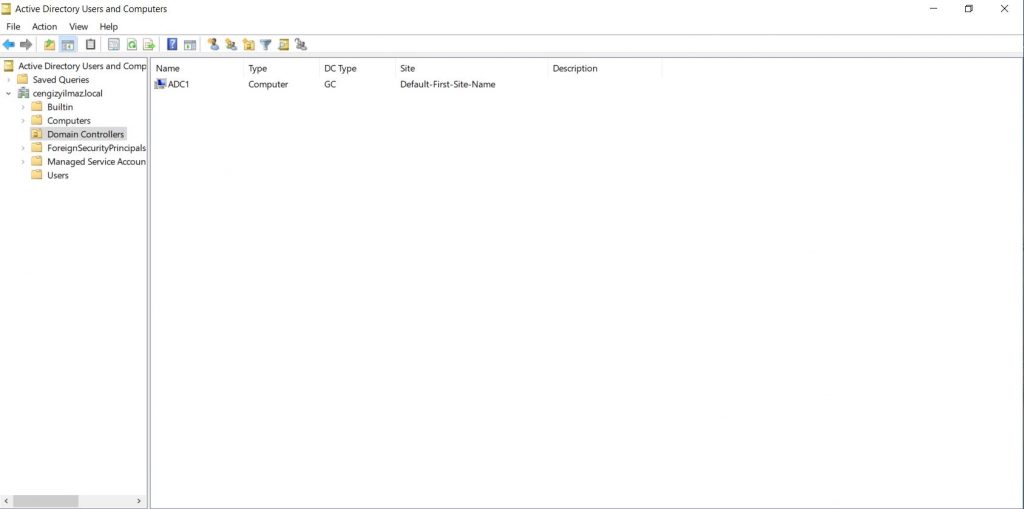Toggle the Show/Hide Action Pane icon
Viewport: 1024px width, 509px height.
(x=190, y=44)
